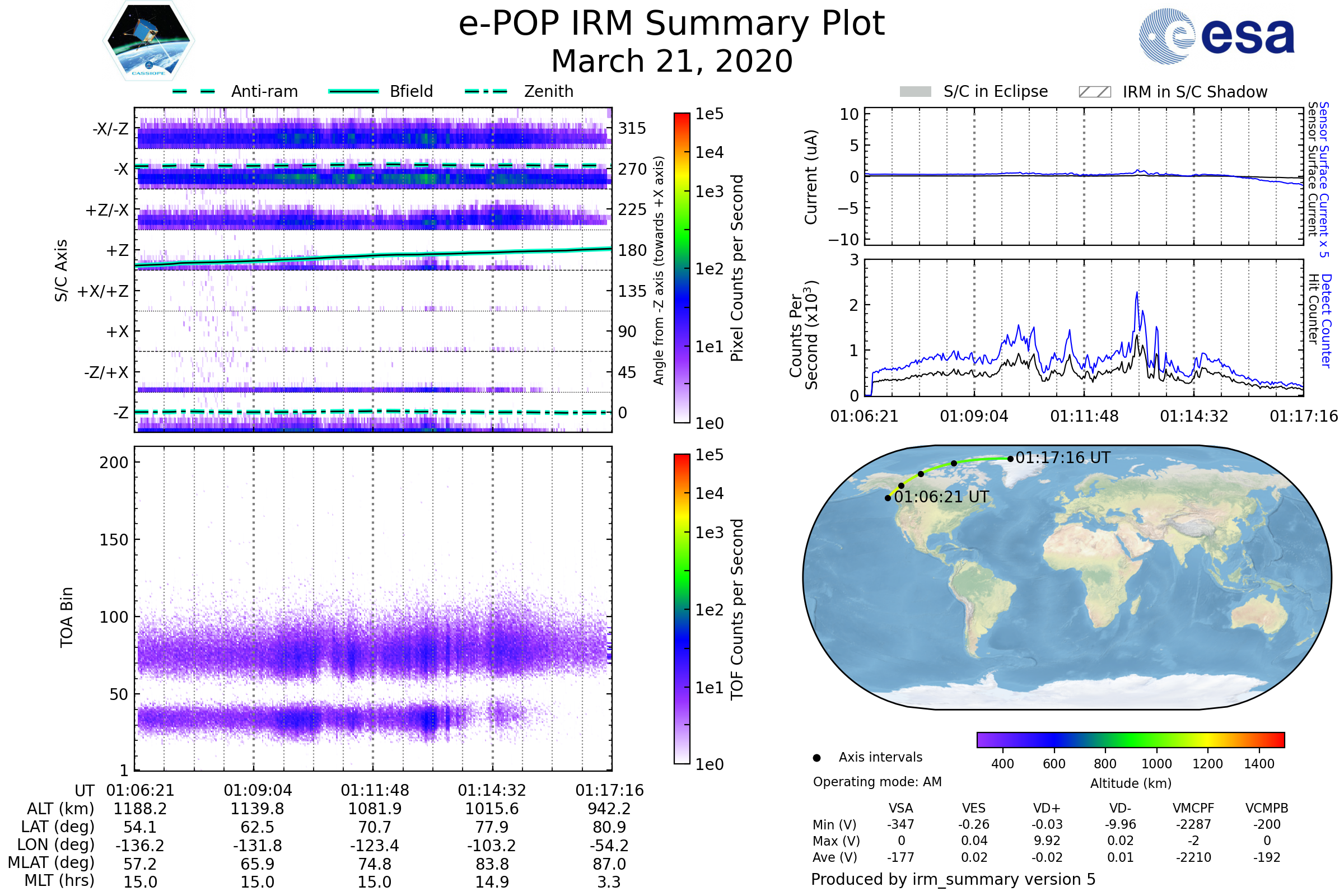Click the 01:17:16 UT orbit endpoint label

(x=1063, y=458)
